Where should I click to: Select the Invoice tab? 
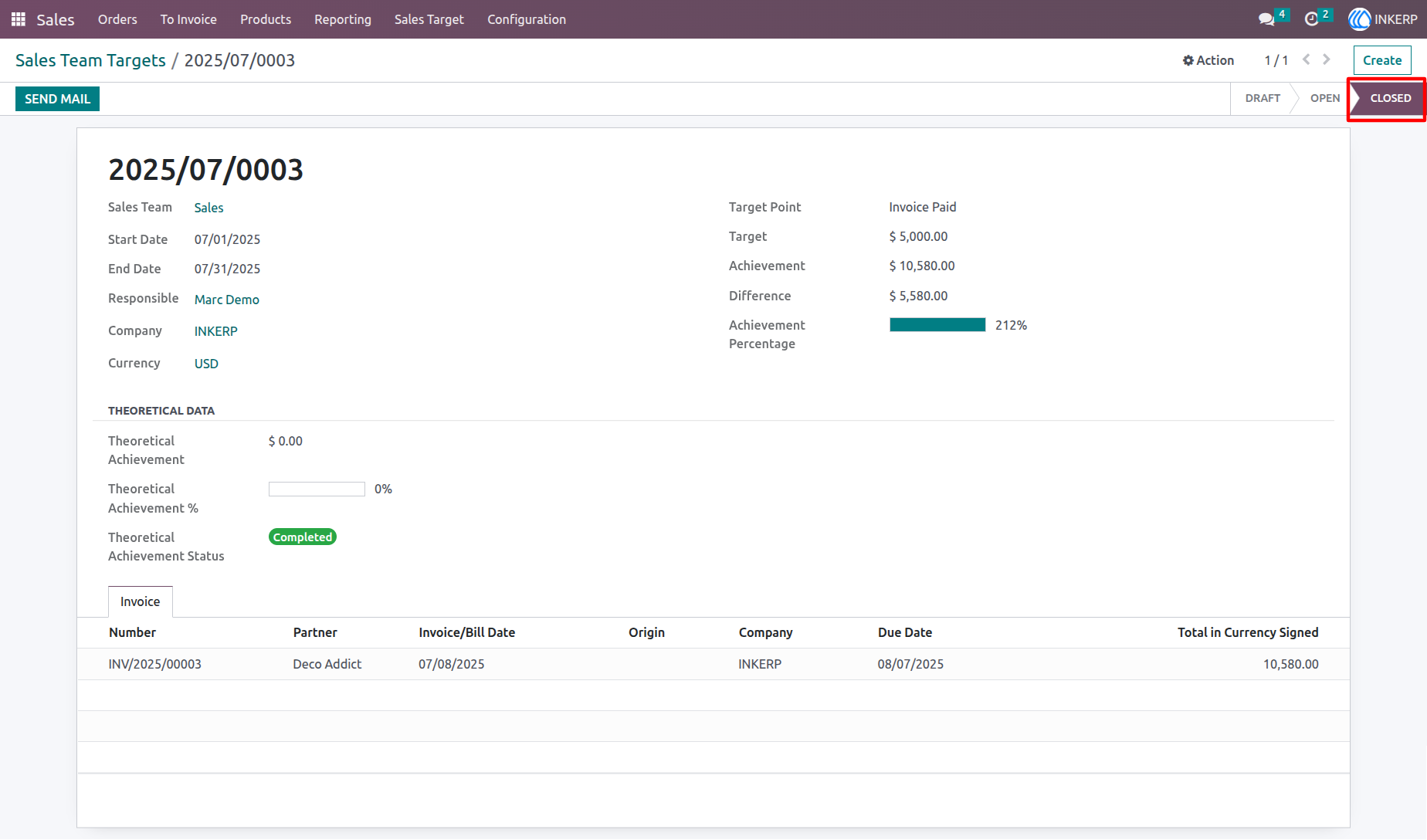pos(141,601)
